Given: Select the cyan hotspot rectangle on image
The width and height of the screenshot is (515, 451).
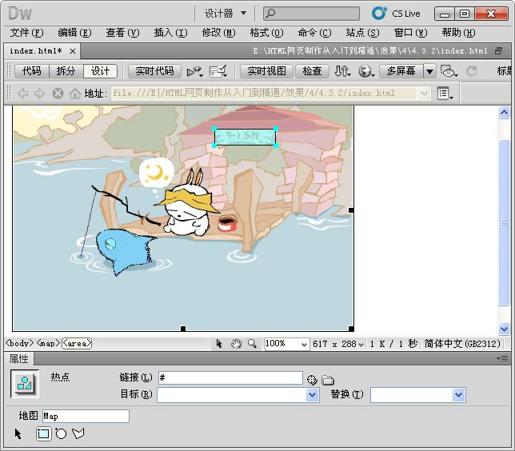Looking at the screenshot, I should coord(245,137).
